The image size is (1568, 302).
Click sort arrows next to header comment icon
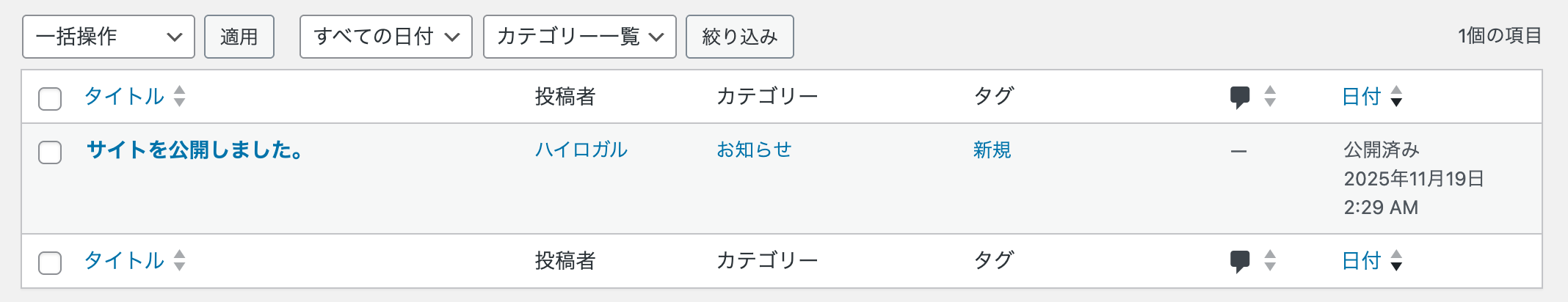(x=1270, y=96)
